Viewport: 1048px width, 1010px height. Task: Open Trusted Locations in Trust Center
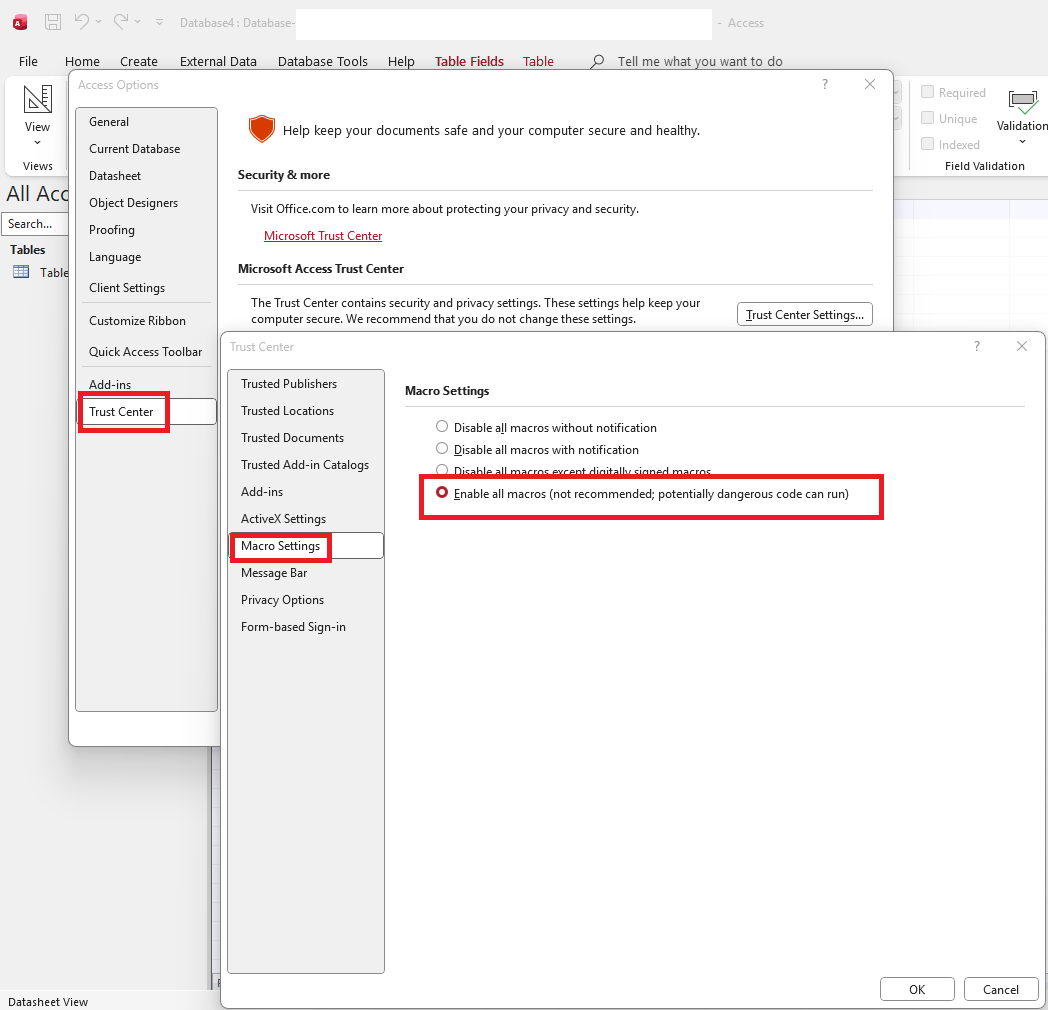click(305, 410)
